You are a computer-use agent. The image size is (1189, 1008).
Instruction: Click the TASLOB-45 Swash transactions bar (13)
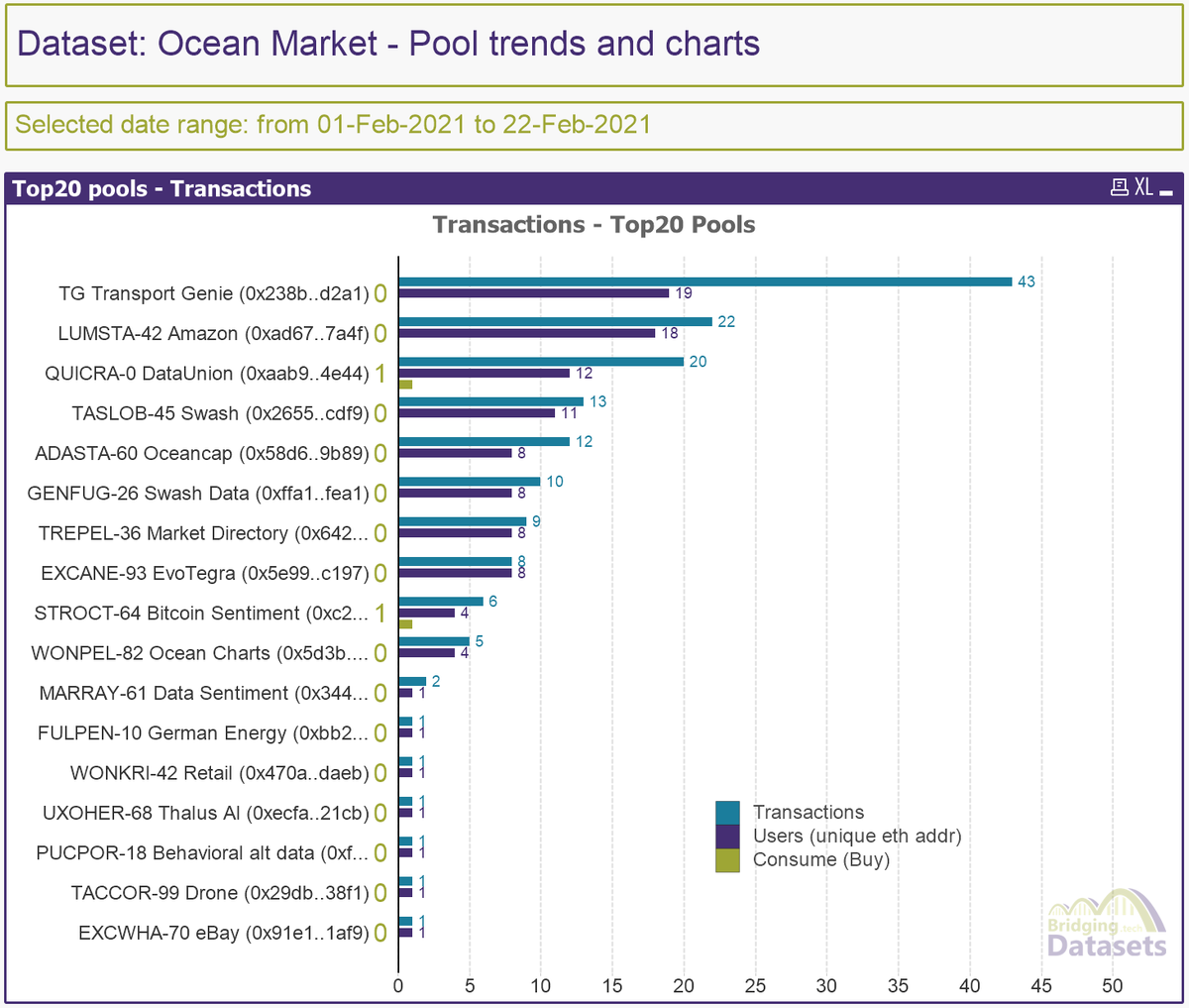pos(491,401)
